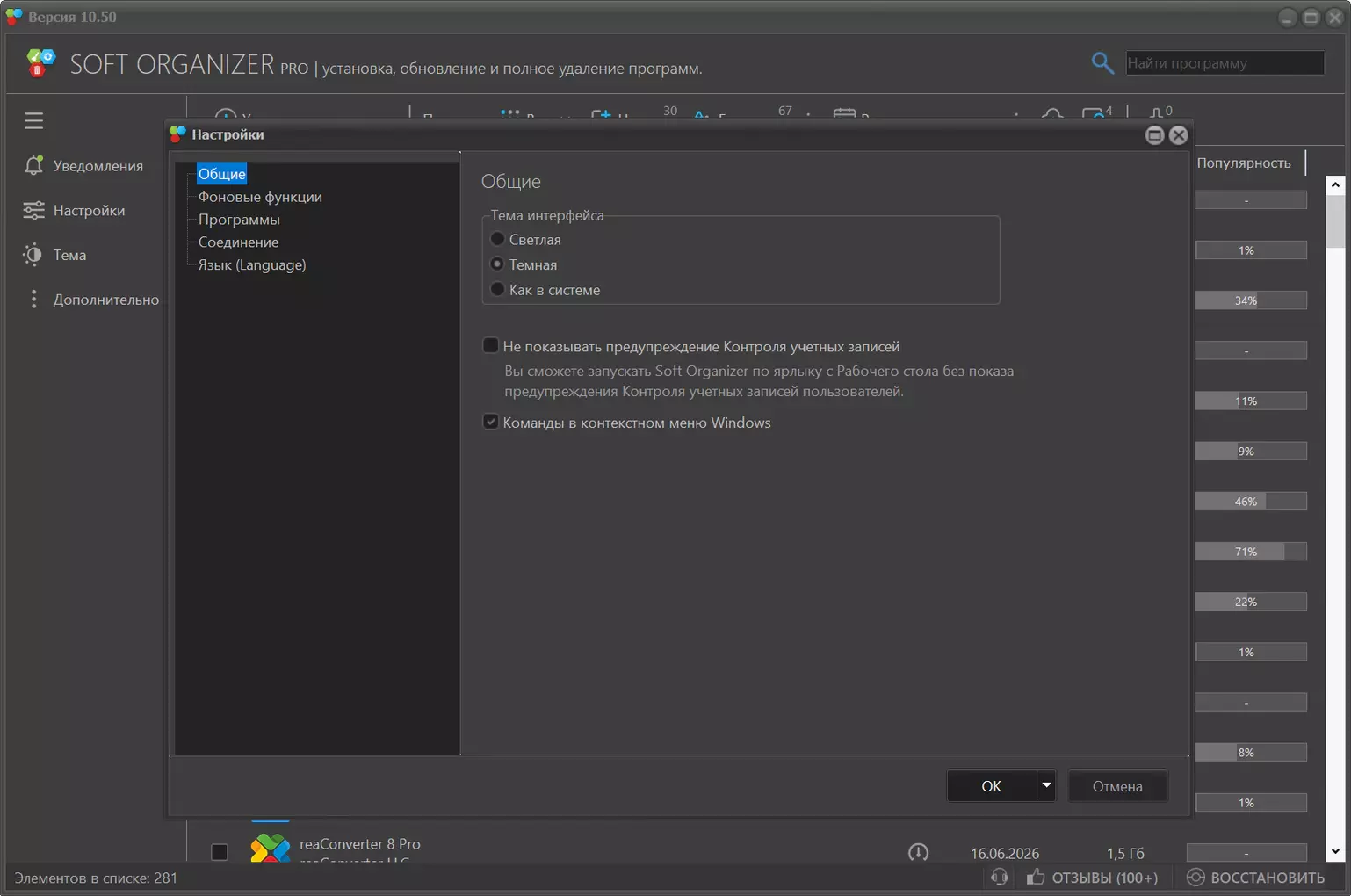The height and width of the screenshot is (896, 1351).
Task: Click the 34% popularity bar
Action: click(x=1251, y=300)
